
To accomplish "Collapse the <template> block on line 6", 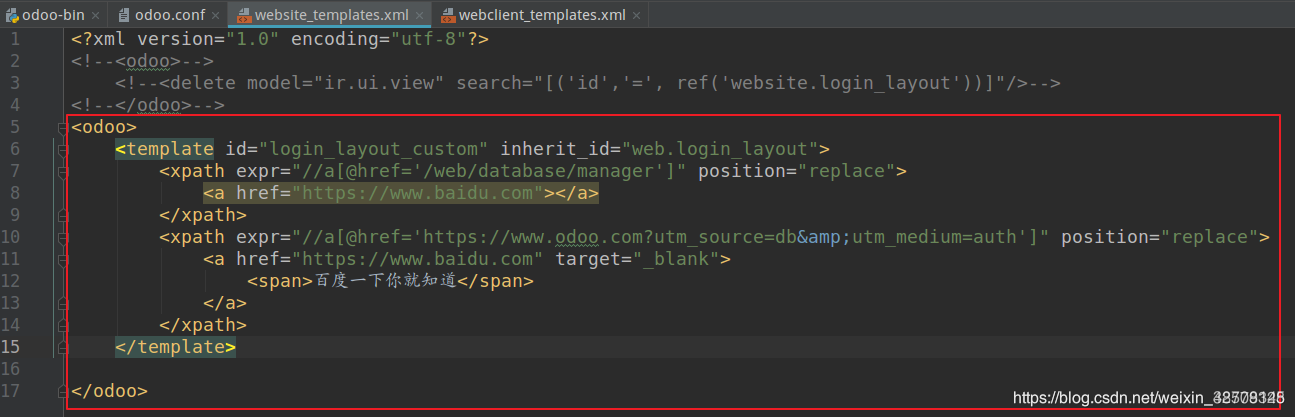I will point(63,149).
